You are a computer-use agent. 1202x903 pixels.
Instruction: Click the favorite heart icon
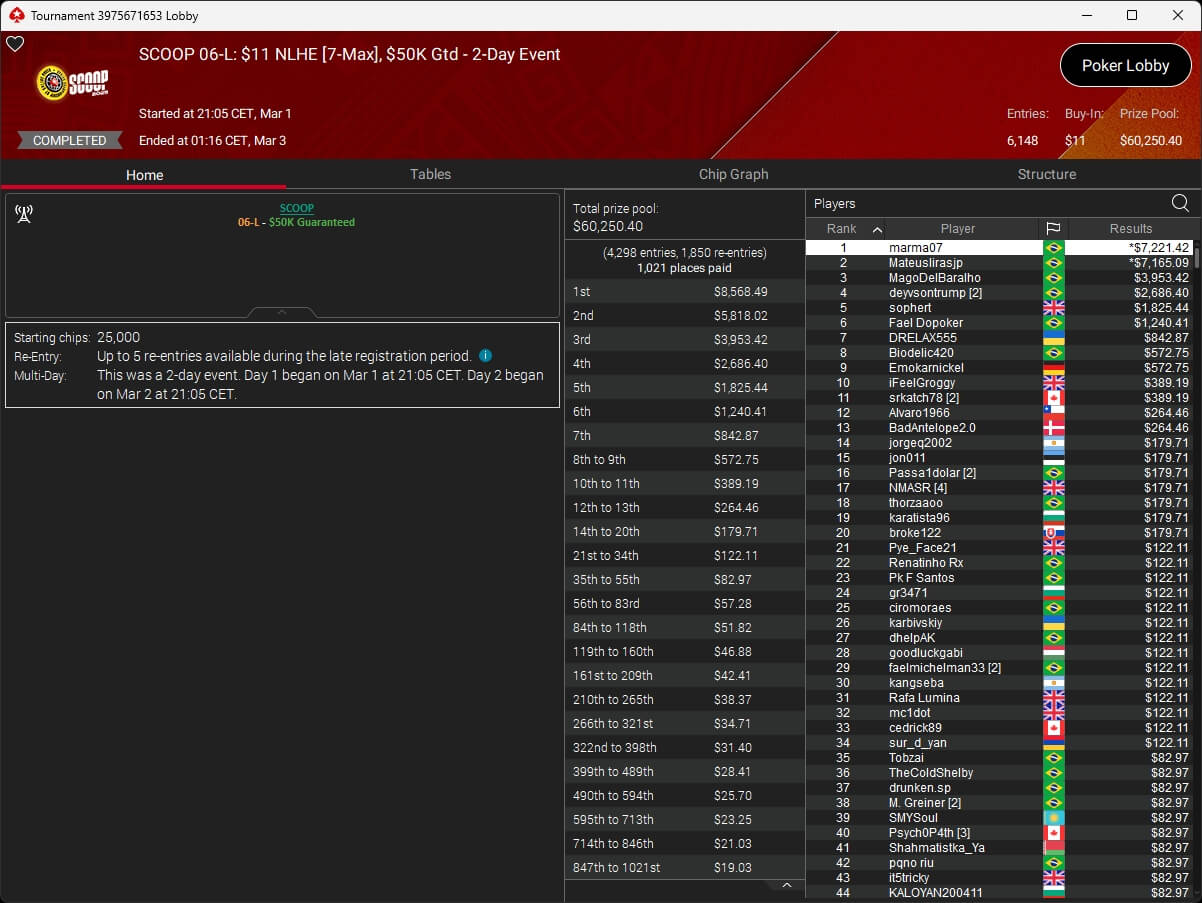pos(15,44)
